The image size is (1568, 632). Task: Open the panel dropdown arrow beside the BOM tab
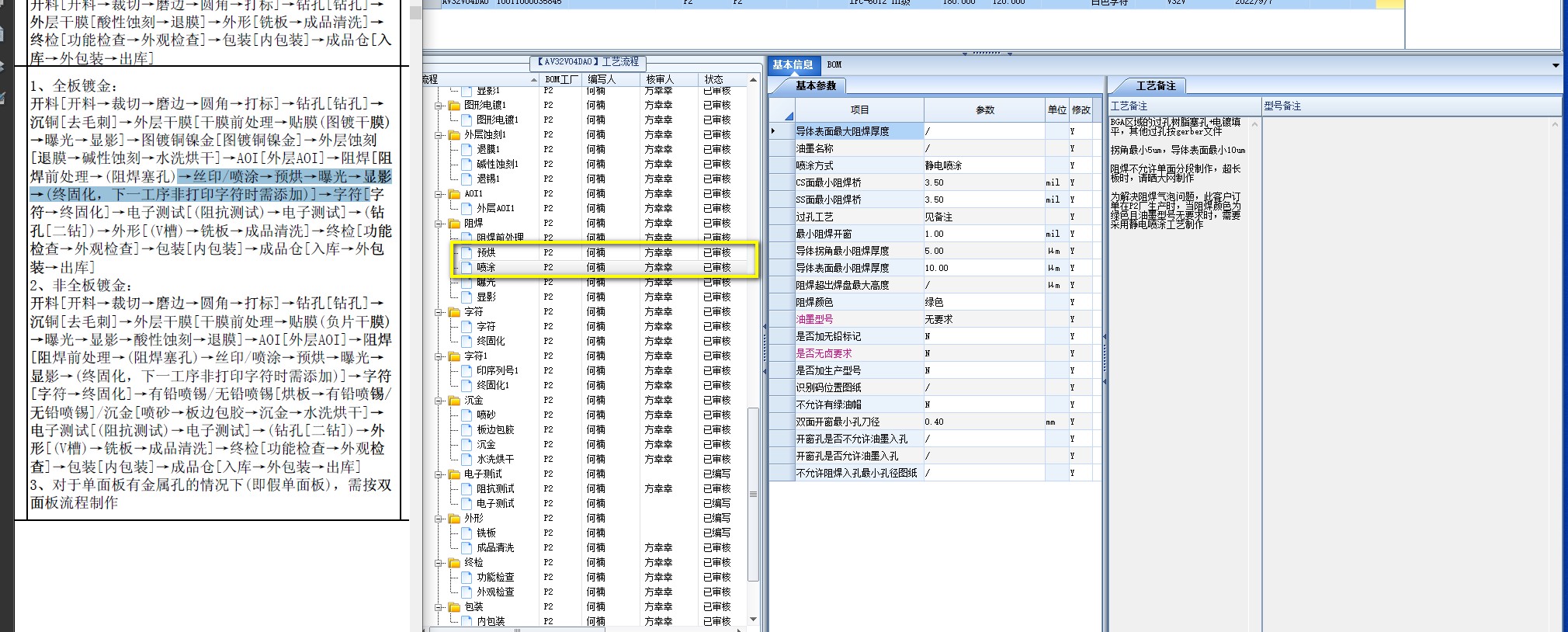[1556, 65]
